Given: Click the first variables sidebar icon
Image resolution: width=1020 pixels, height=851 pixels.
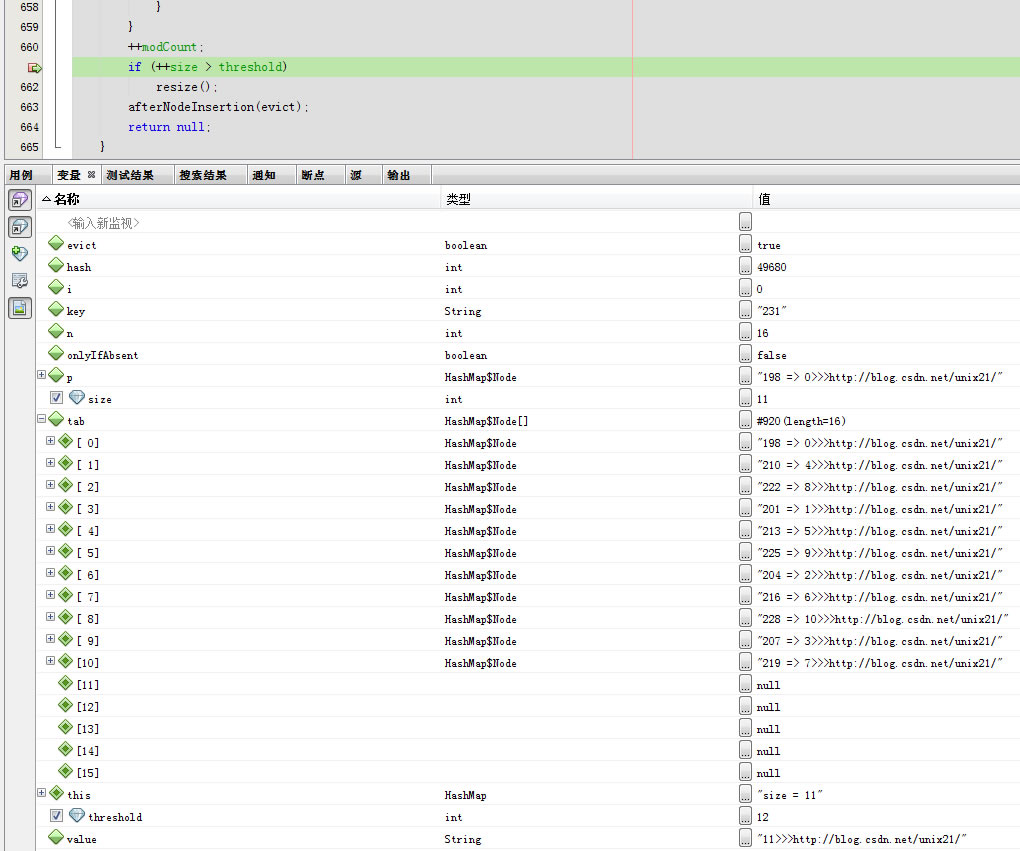Looking at the screenshot, I should click(x=20, y=200).
